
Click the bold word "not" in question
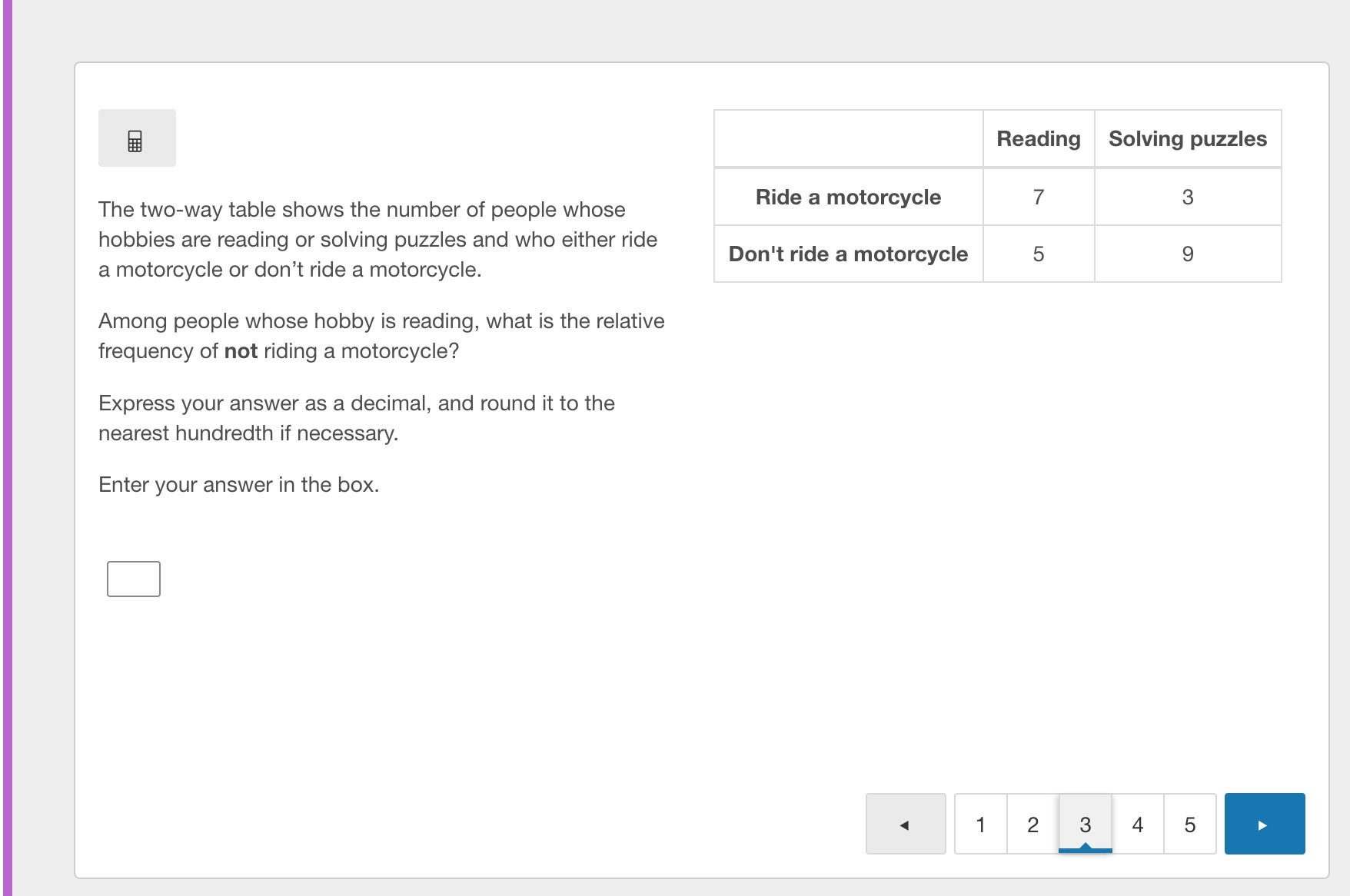(x=241, y=351)
